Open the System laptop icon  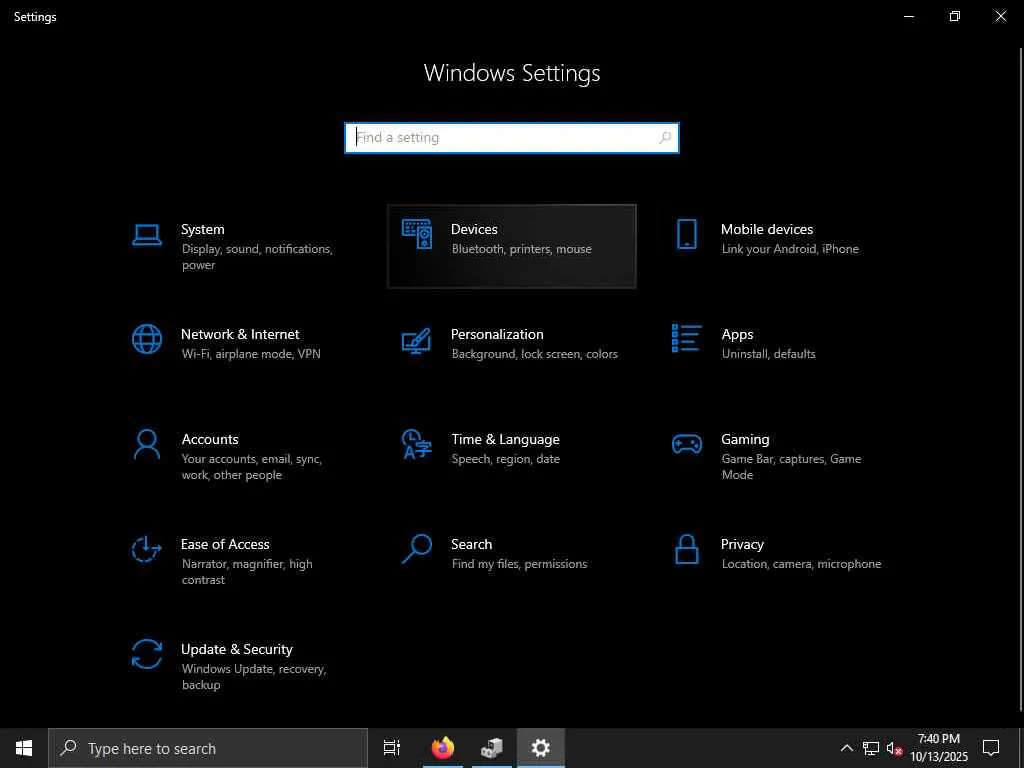tap(147, 234)
